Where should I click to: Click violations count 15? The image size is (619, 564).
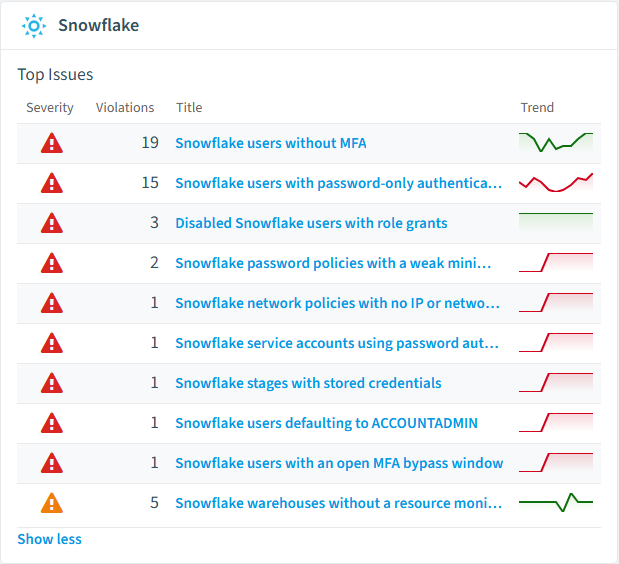150,183
